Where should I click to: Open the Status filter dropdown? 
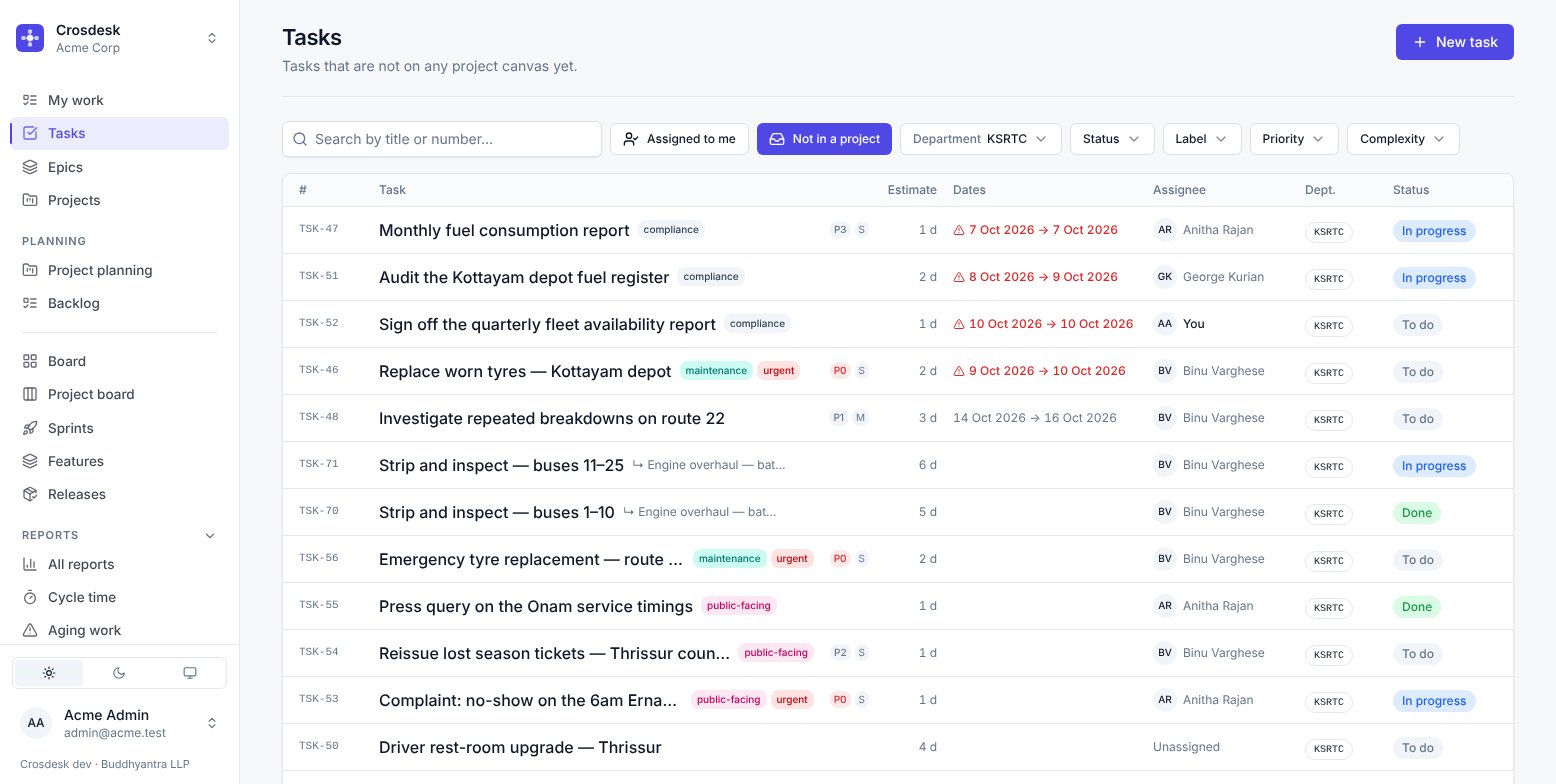click(x=1112, y=139)
